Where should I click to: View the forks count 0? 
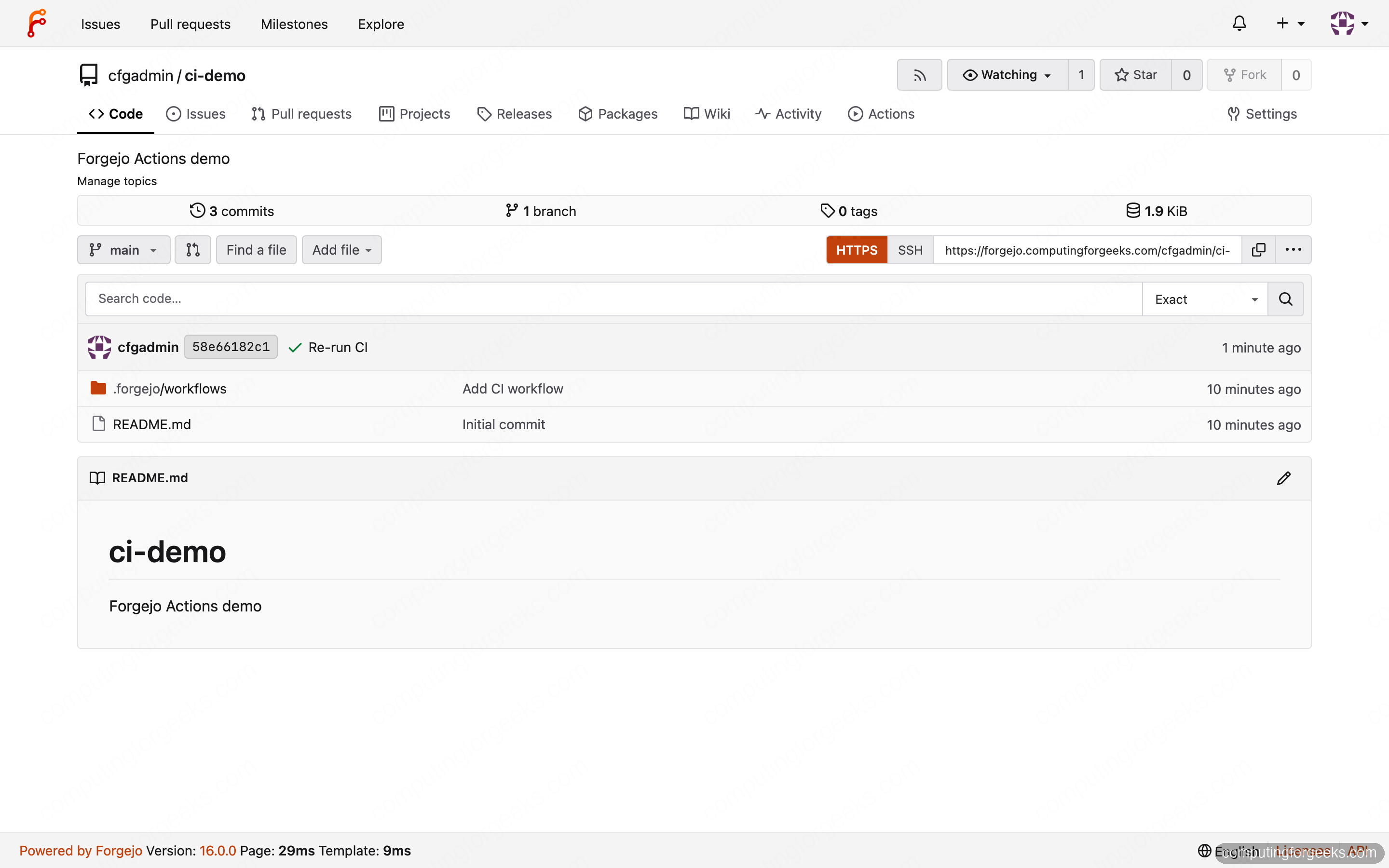pos(1296,75)
